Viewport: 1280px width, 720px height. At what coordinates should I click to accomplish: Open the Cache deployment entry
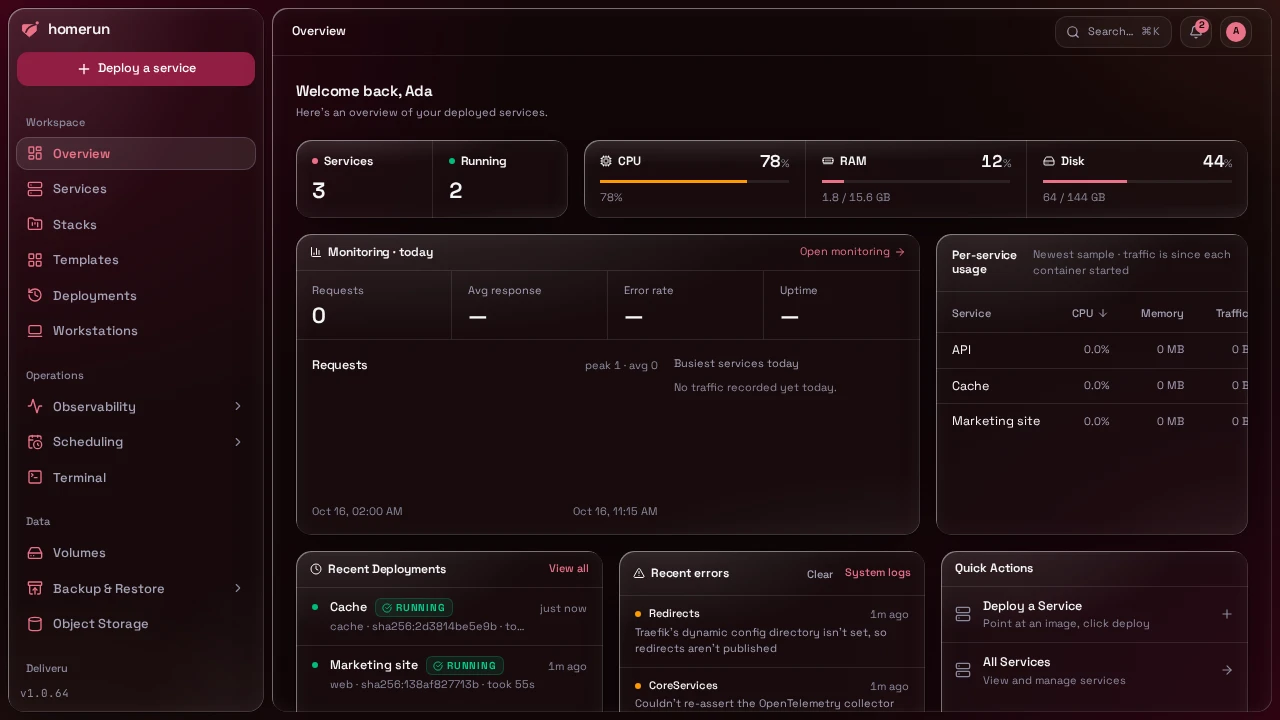coord(450,616)
